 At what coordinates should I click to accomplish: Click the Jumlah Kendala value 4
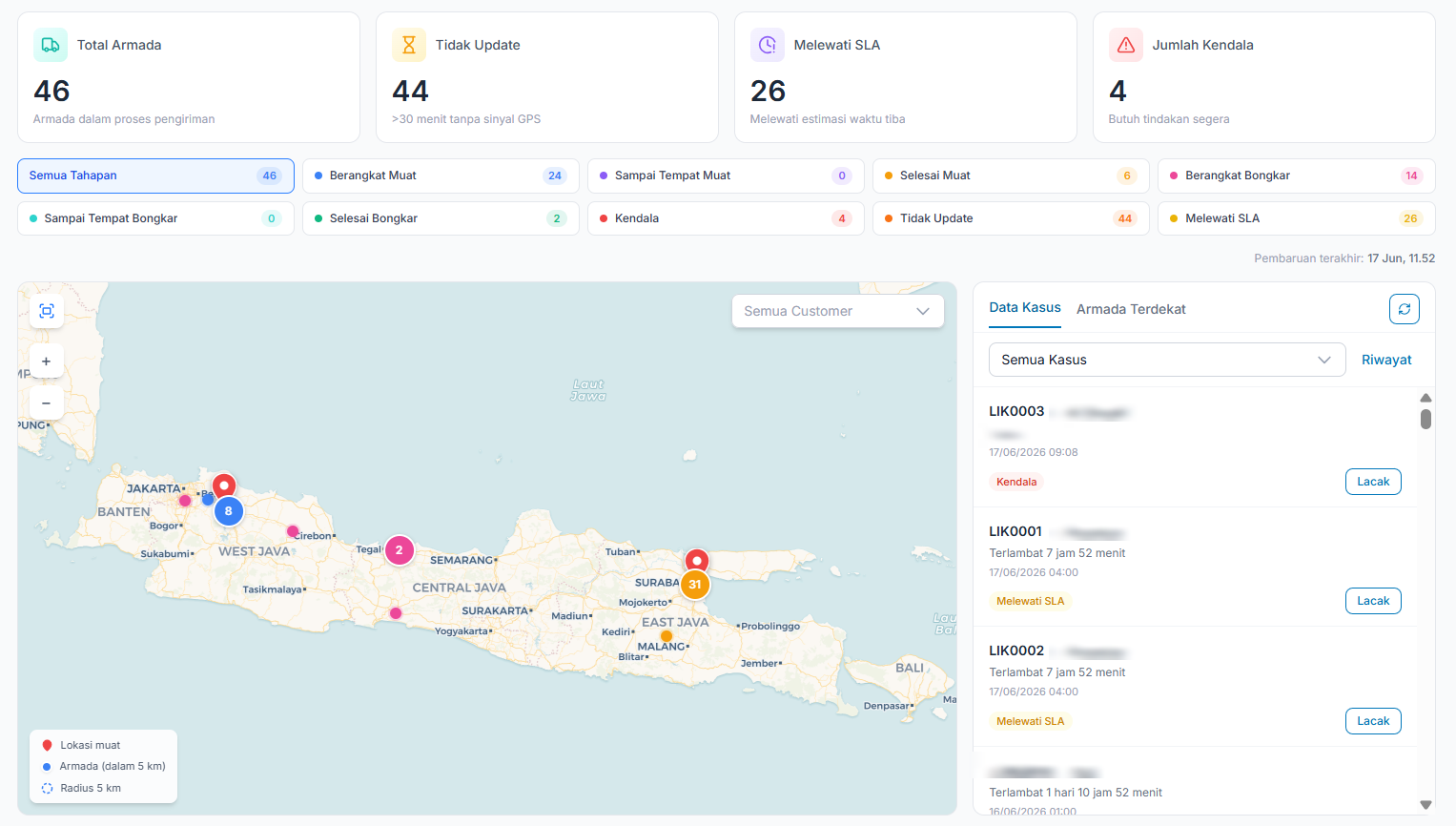[1118, 91]
